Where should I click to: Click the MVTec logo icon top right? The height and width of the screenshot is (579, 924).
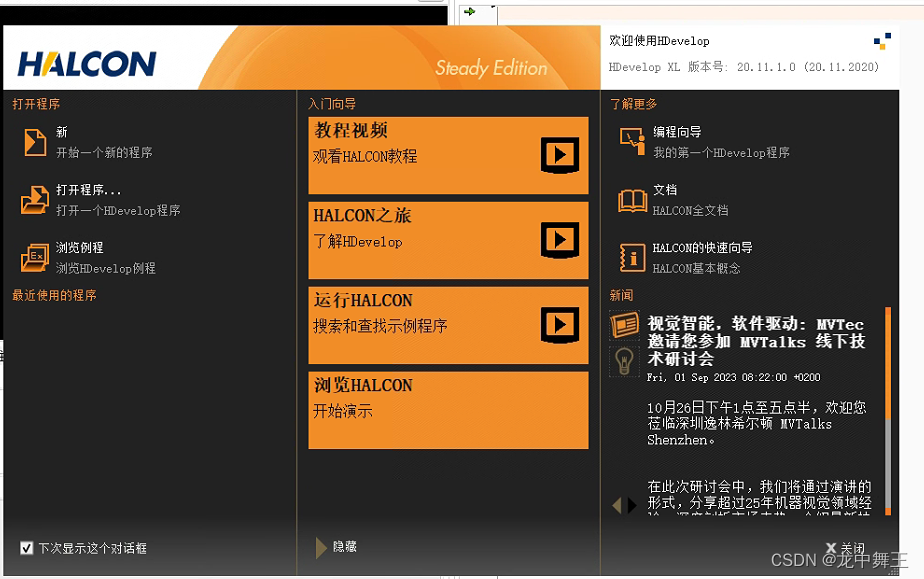pyautogui.click(x=882, y=41)
